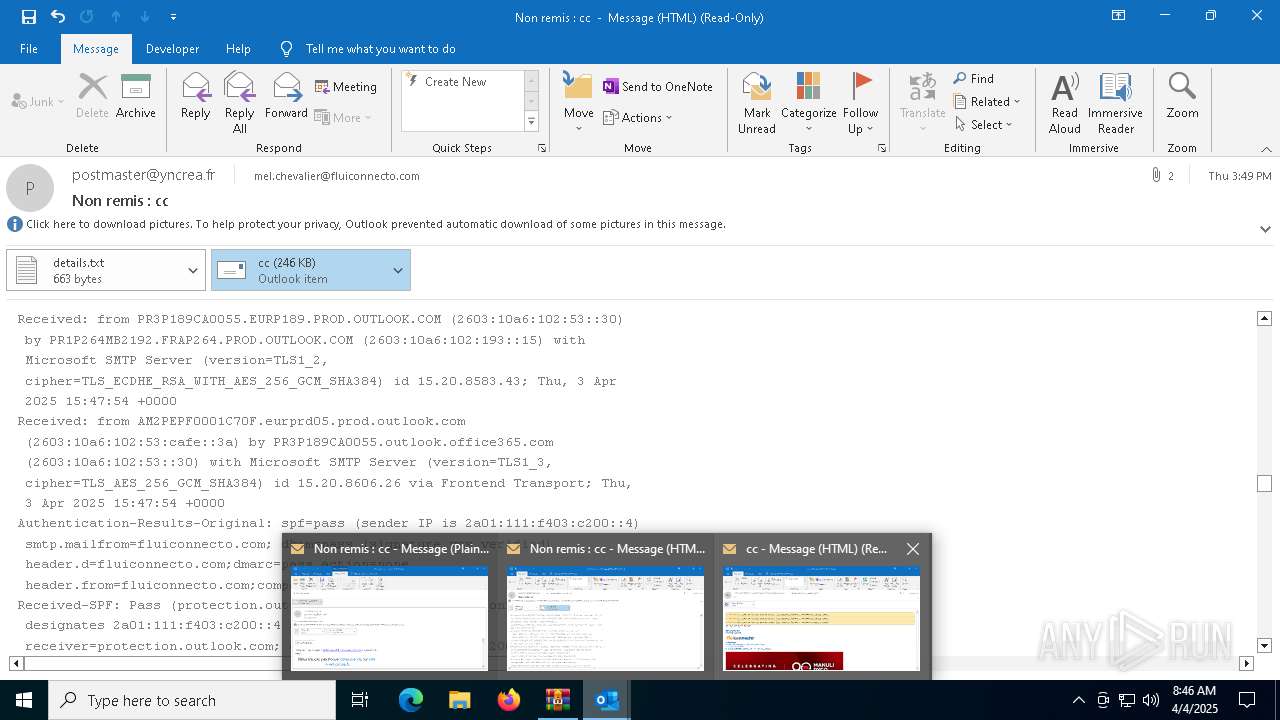The width and height of the screenshot is (1280, 720).
Task: Click the Save icon in the title bar
Action: tap(28, 17)
